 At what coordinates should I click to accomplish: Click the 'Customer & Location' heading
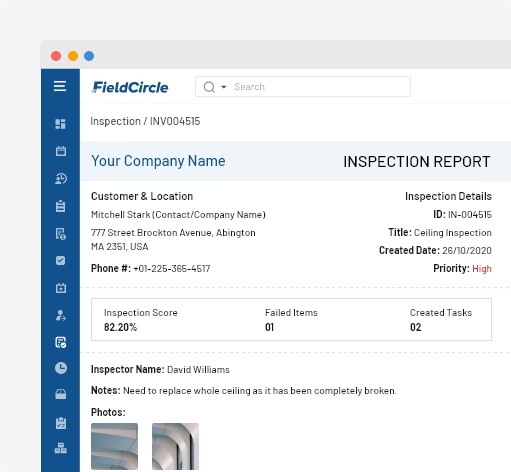(x=142, y=196)
